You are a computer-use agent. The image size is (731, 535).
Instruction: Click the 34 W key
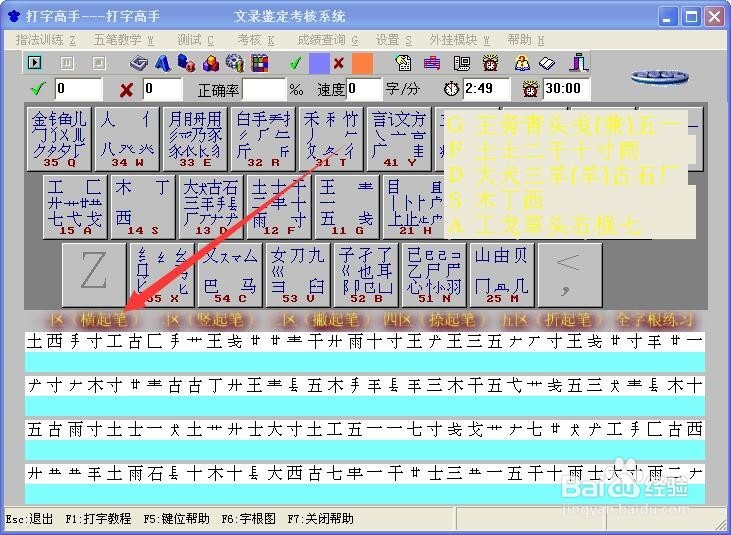(127, 139)
